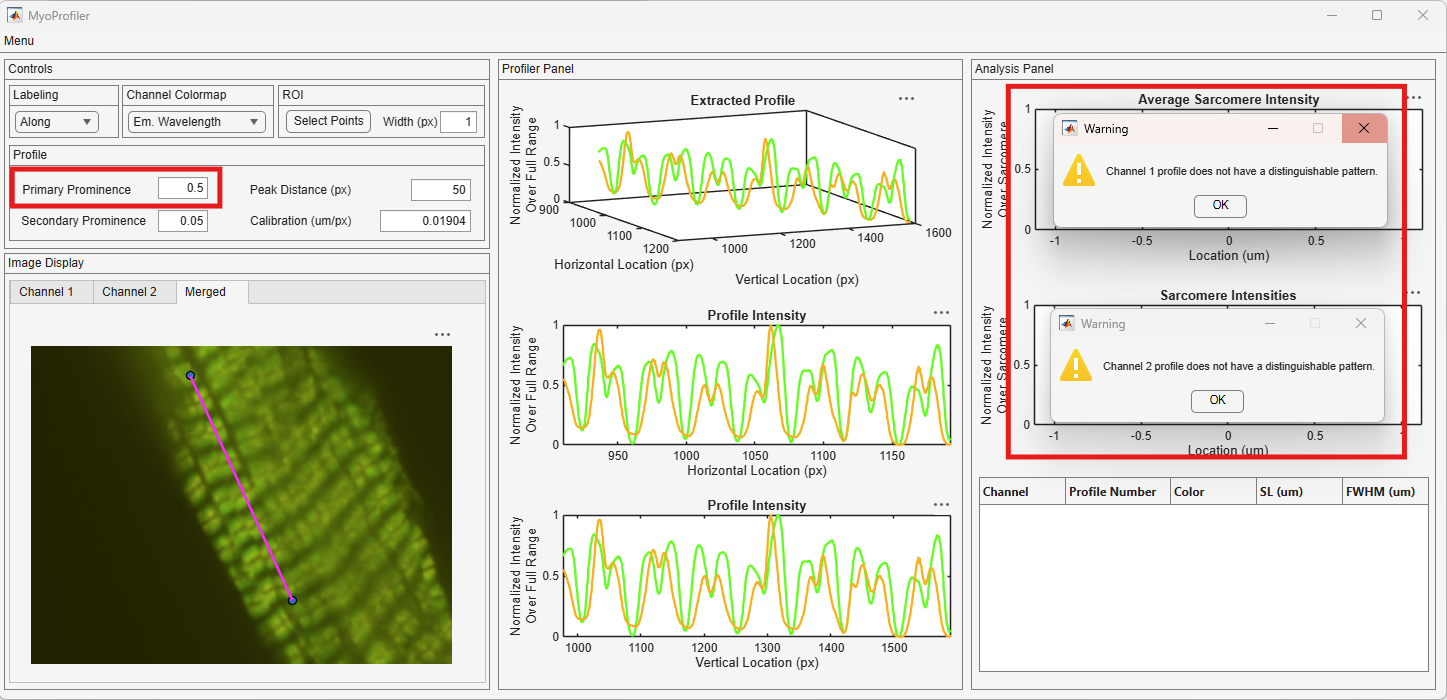1447x700 pixels.
Task: Open the Menu in the menu bar
Action: (19, 41)
